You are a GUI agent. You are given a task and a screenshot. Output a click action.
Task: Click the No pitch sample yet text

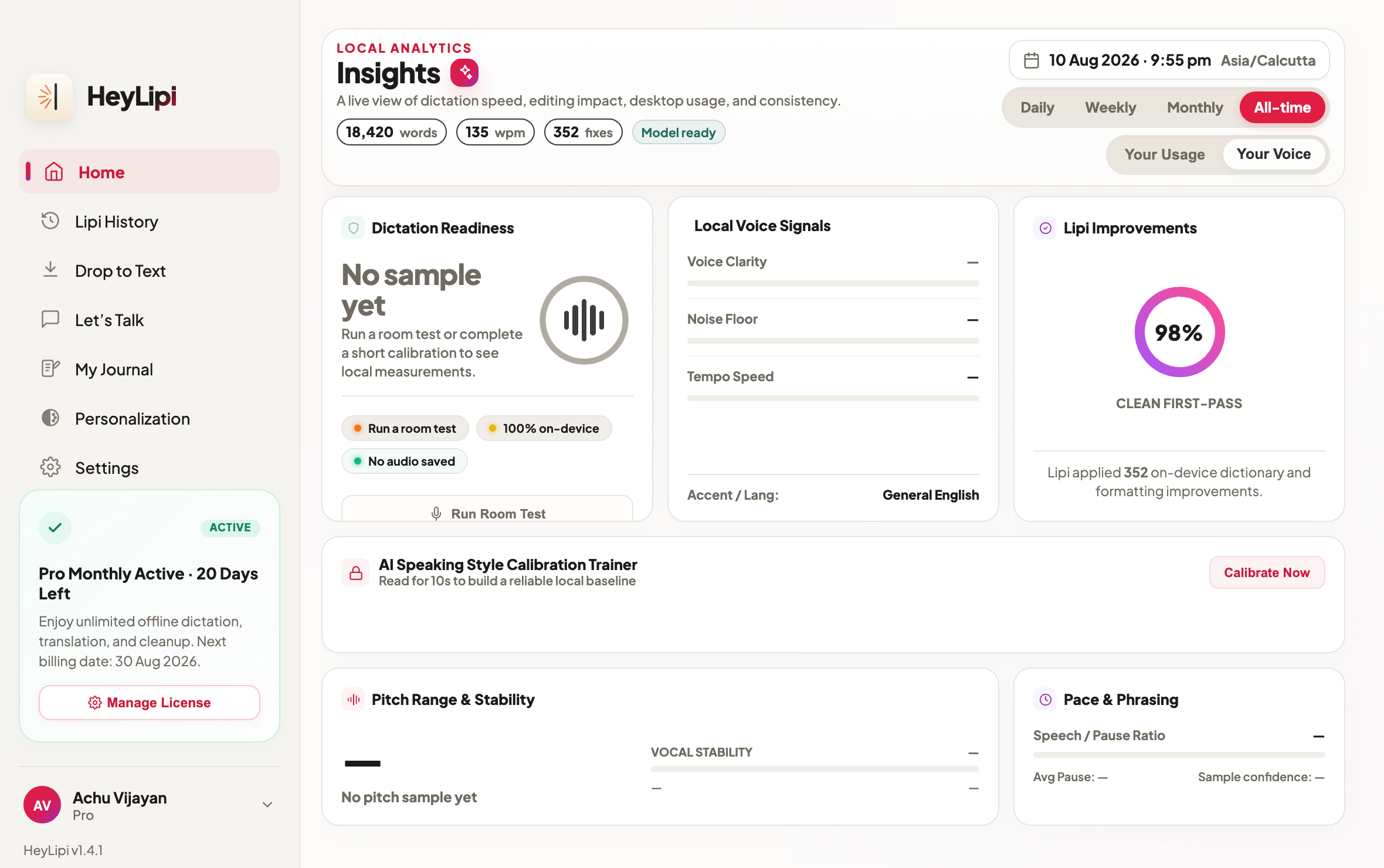[x=409, y=797]
